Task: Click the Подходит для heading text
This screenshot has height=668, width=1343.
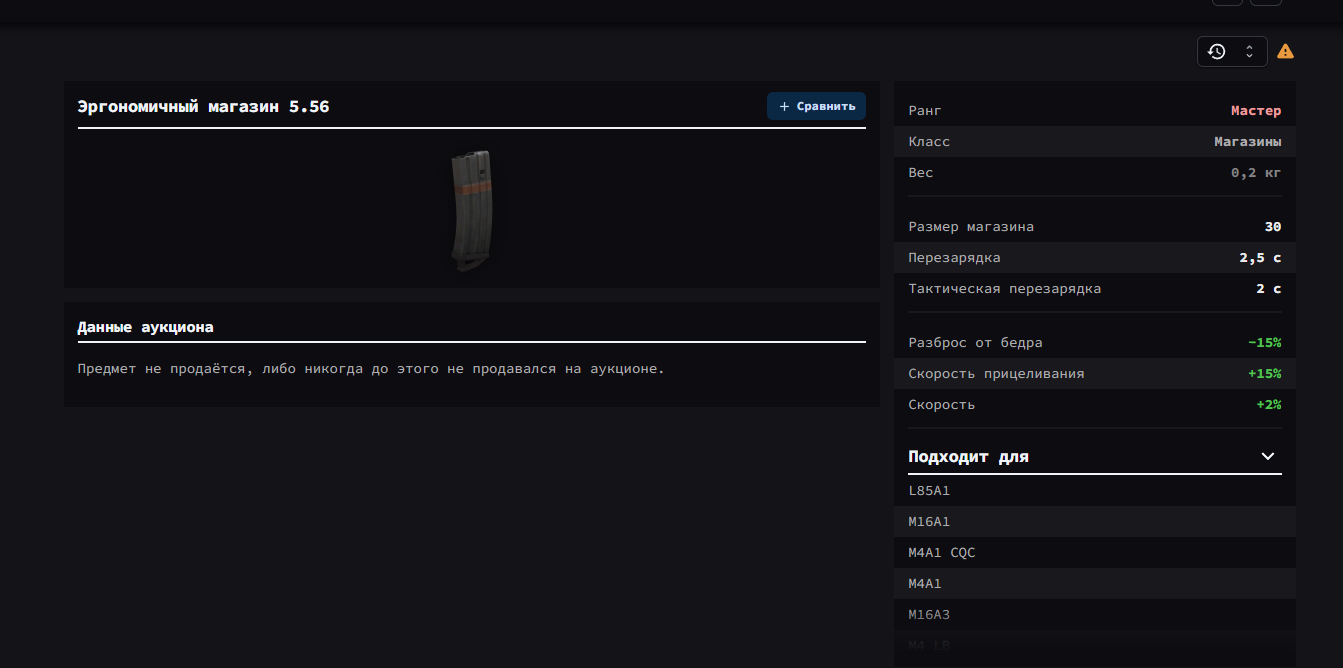Action: [968, 457]
